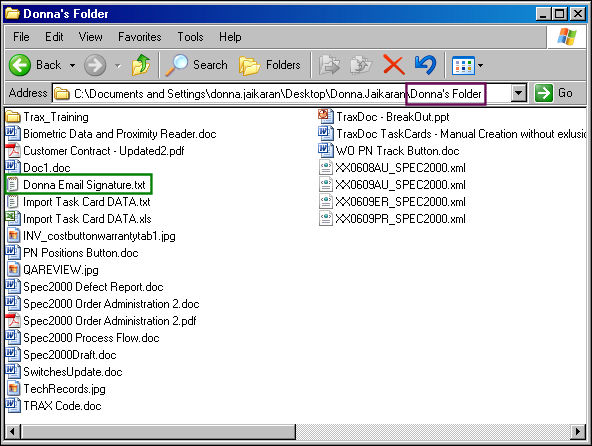The height and width of the screenshot is (446, 592).
Task: Maximize Donna's Folder window
Action: (560, 14)
